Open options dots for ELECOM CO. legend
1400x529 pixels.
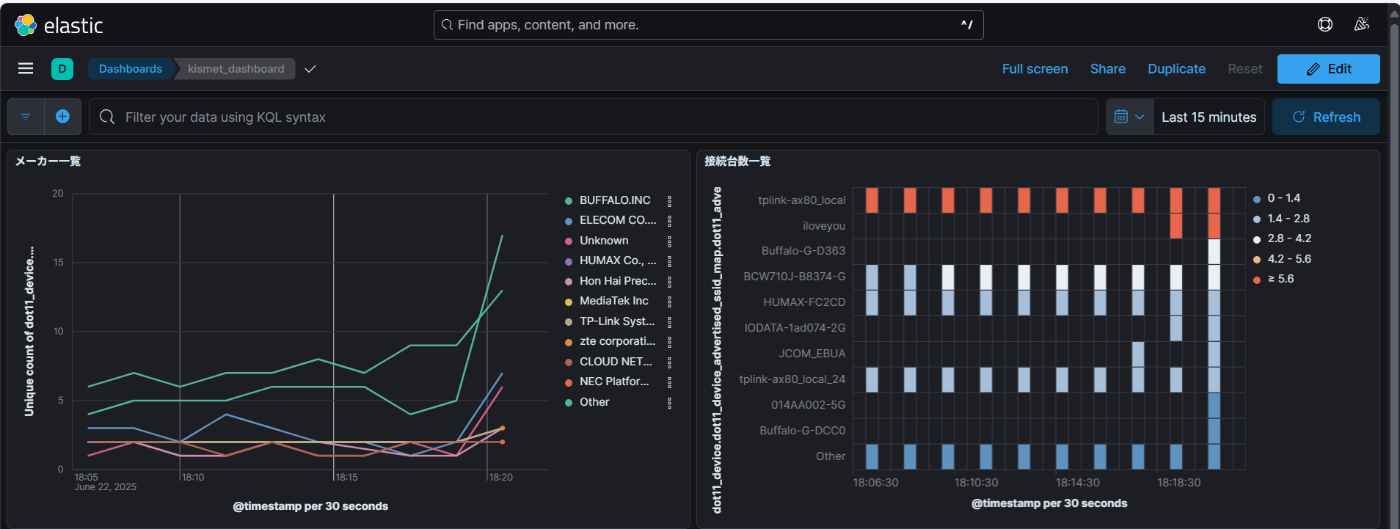(670, 220)
